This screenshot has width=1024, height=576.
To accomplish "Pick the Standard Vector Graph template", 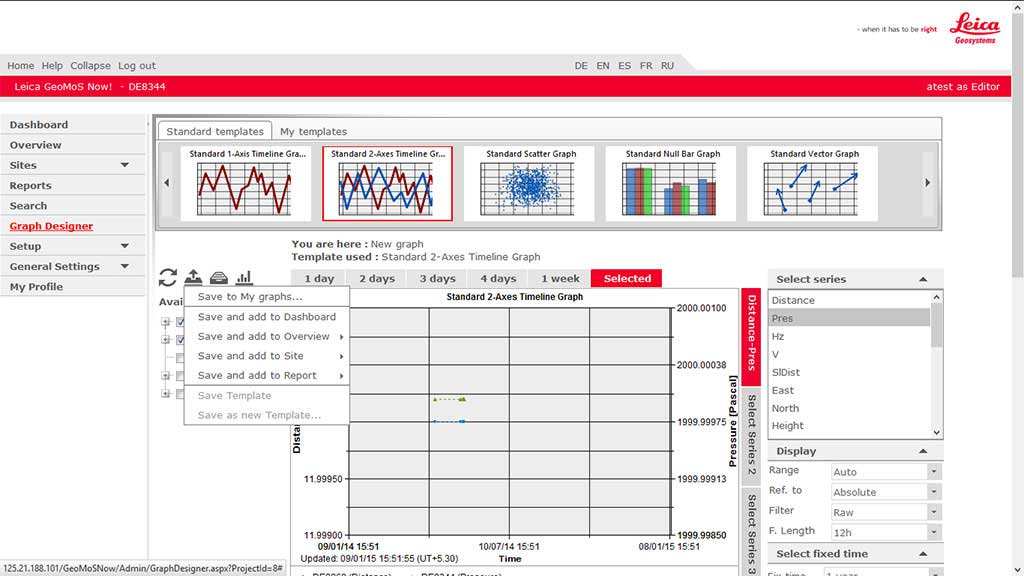I will tap(812, 184).
